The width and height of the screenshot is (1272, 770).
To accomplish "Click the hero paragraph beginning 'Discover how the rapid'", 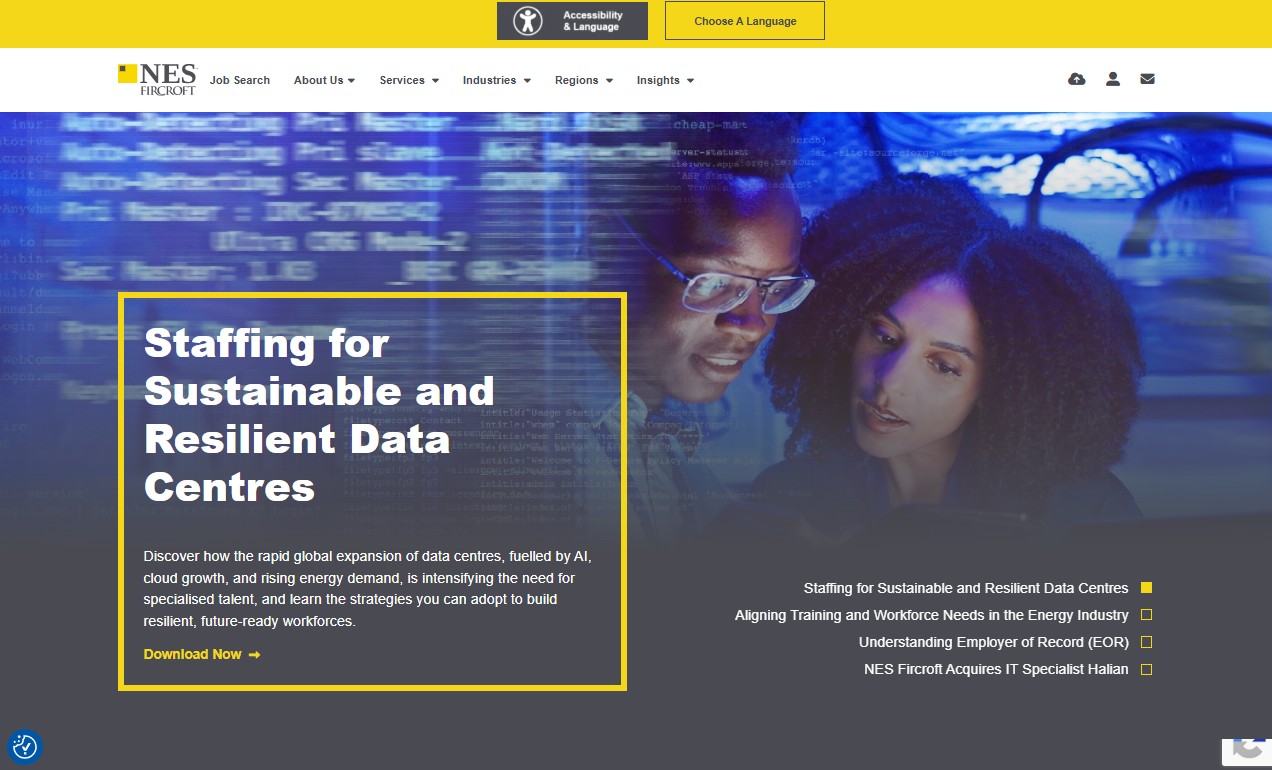I will coord(369,588).
